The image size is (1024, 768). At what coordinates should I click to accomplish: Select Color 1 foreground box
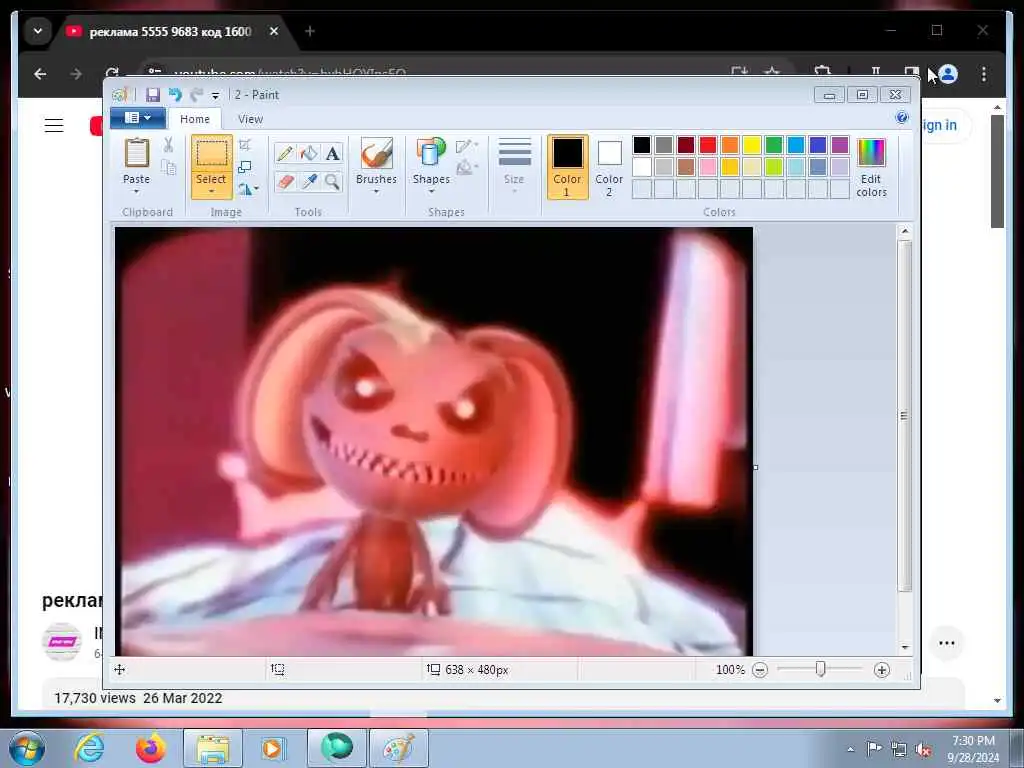click(567, 167)
